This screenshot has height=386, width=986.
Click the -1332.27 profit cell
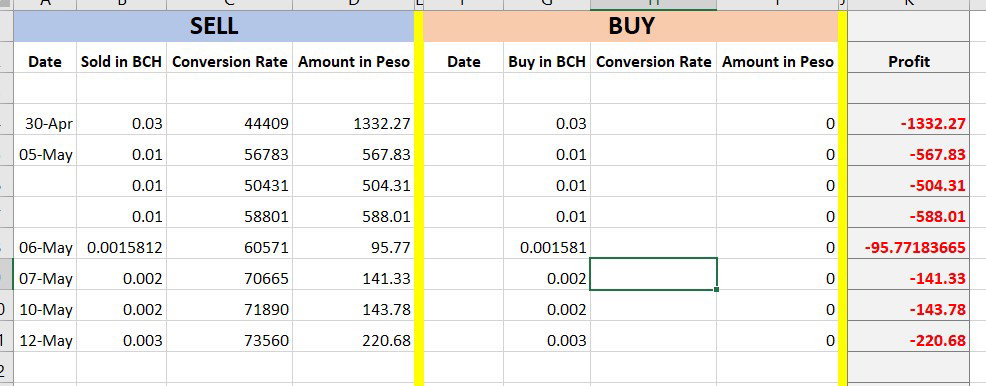(x=909, y=123)
